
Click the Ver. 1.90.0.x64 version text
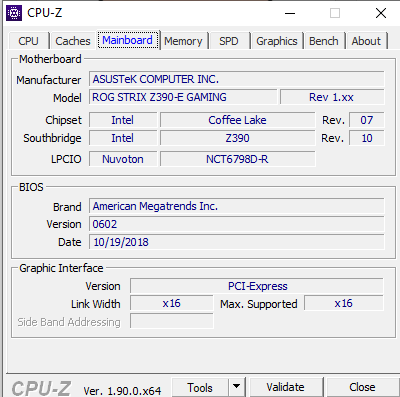pos(122,390)
